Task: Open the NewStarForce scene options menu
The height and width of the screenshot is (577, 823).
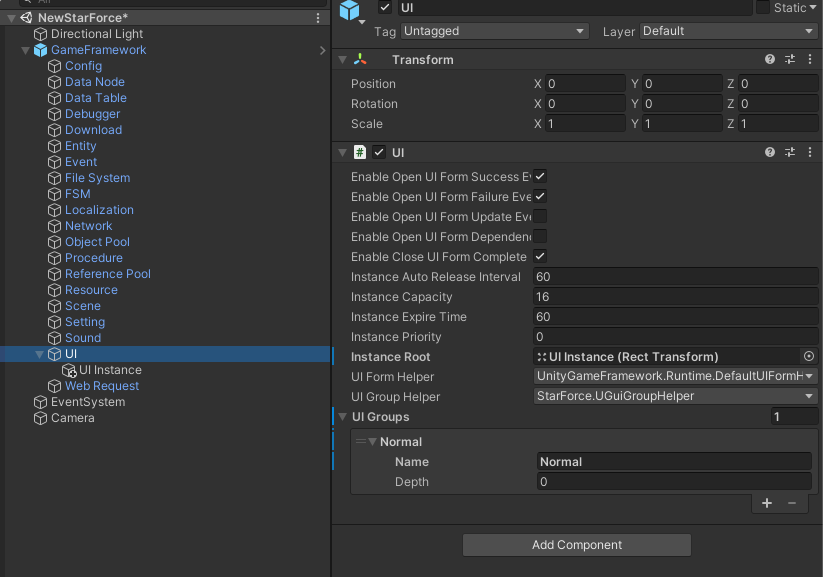Action: [318, 18]
